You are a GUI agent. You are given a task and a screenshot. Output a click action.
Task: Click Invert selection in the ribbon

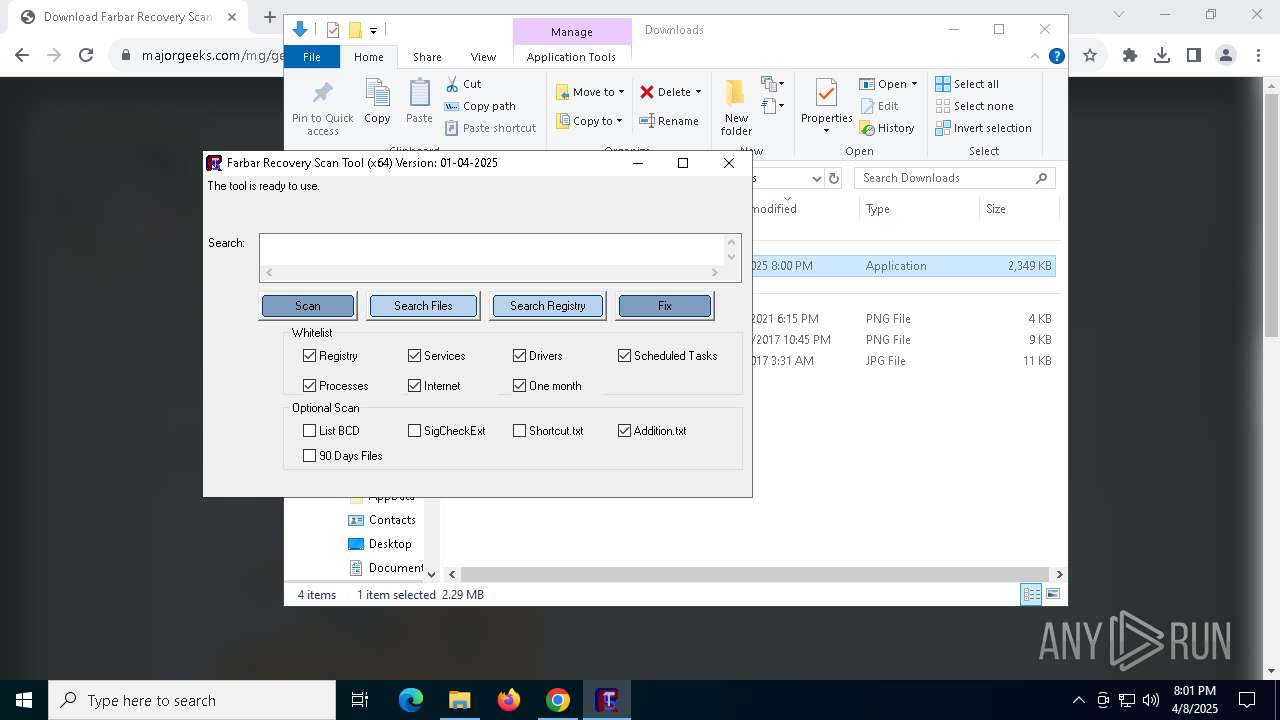(x=983, y=128)
